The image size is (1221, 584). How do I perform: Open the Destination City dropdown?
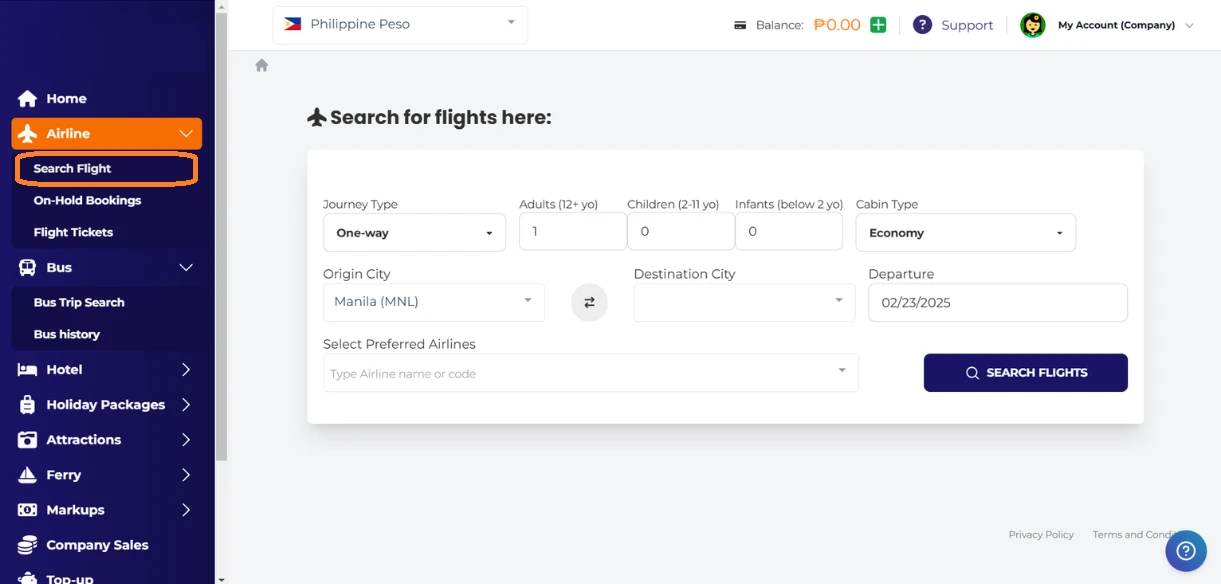(x=744, y=303)
